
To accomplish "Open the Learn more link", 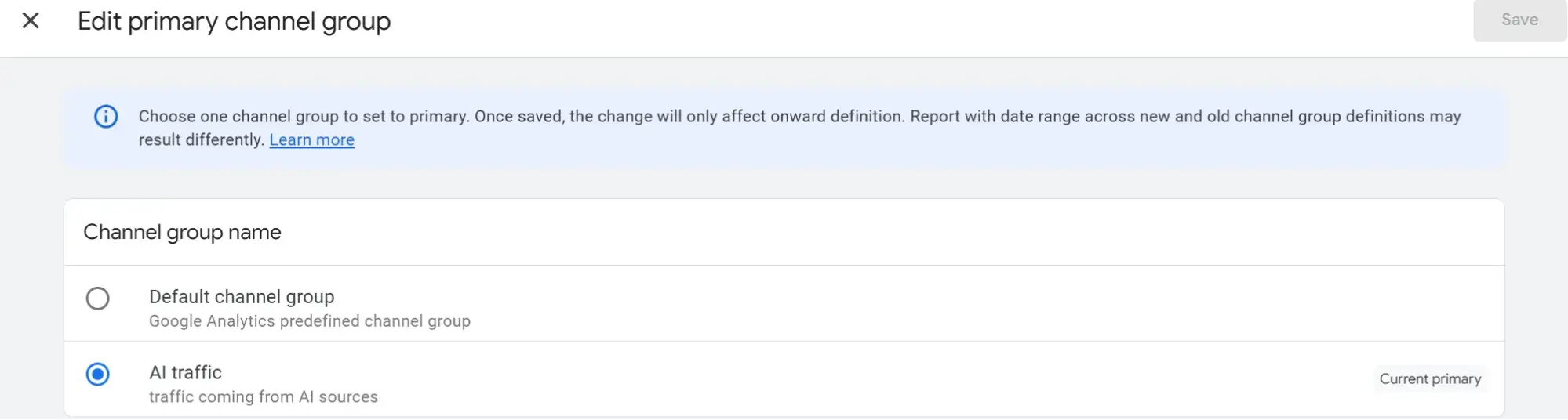I will 311,140.
